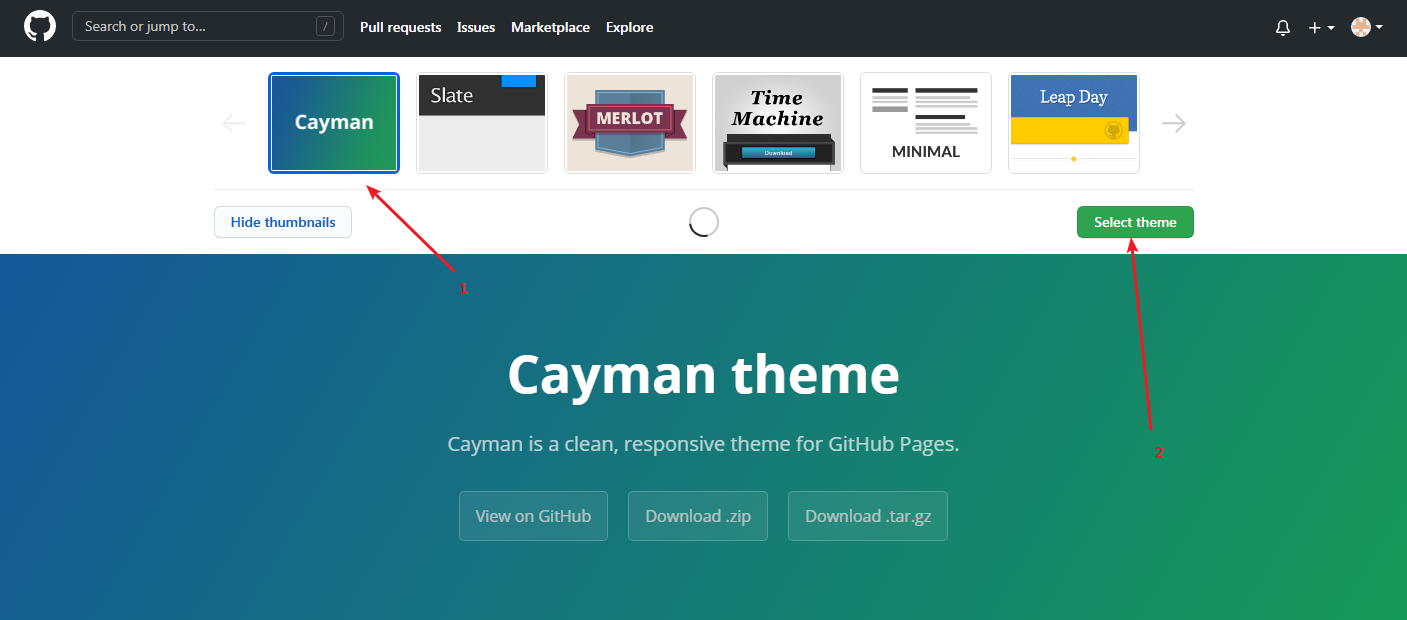
Task: Select the Merlot theme thumbnail
Action: coord(630,123)
